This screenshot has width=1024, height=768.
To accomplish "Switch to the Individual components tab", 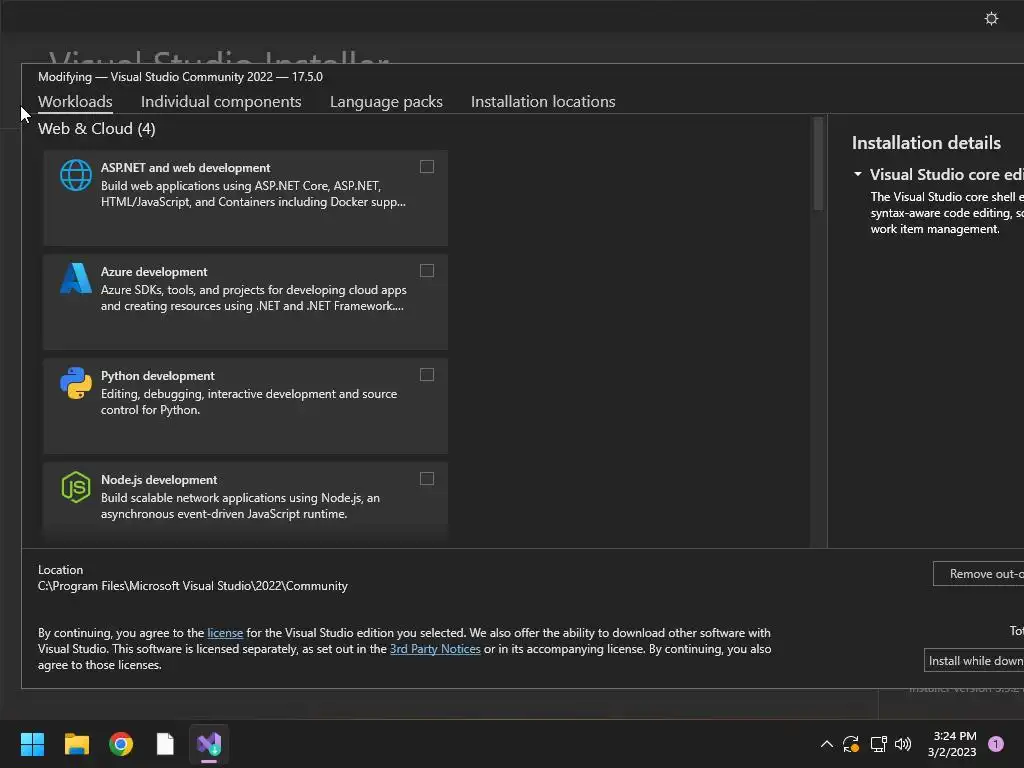I will tap(221, 102).
